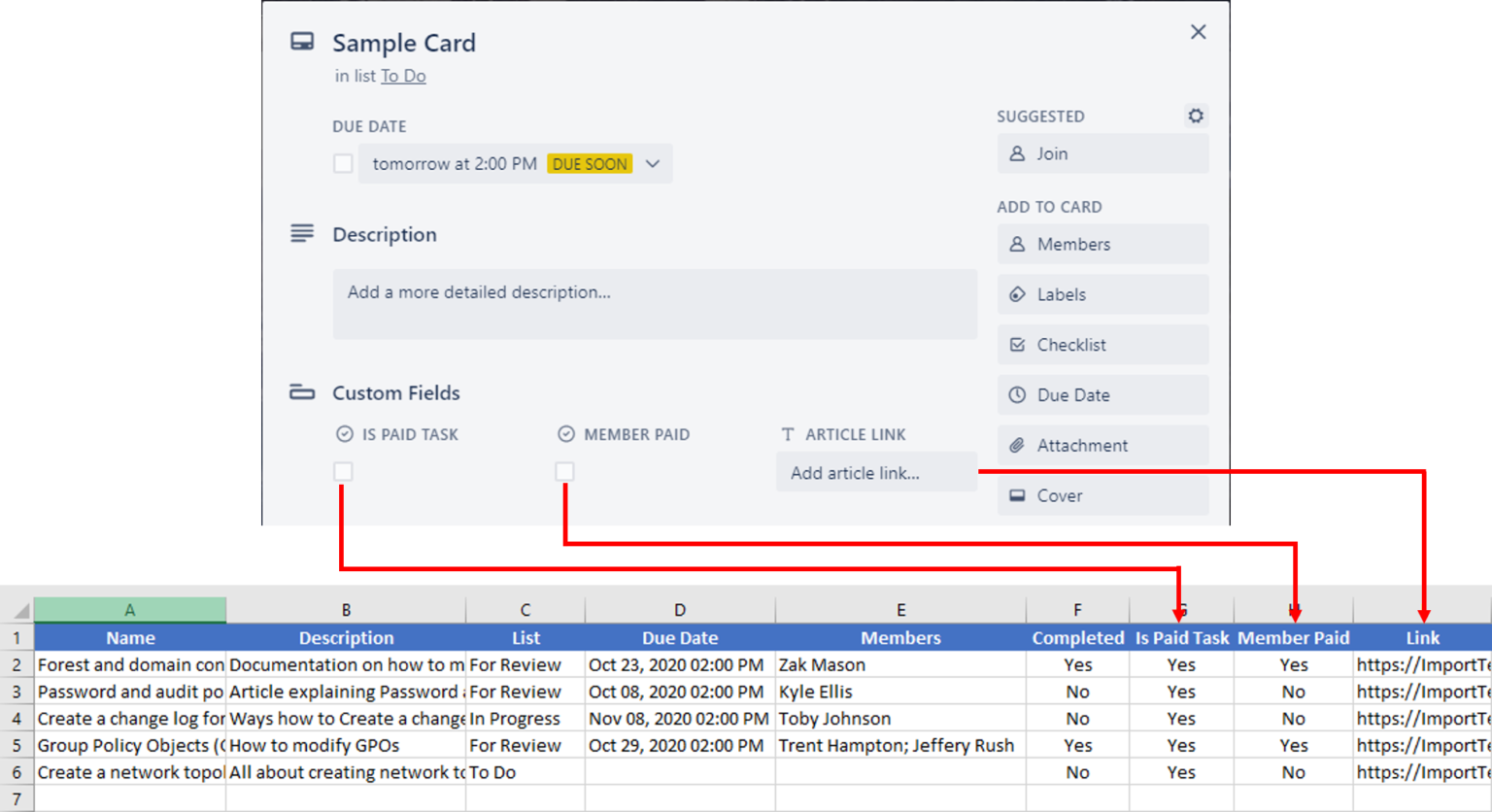Click the Description lines icon
The image size is (1492, 812).
pos(301,233)
